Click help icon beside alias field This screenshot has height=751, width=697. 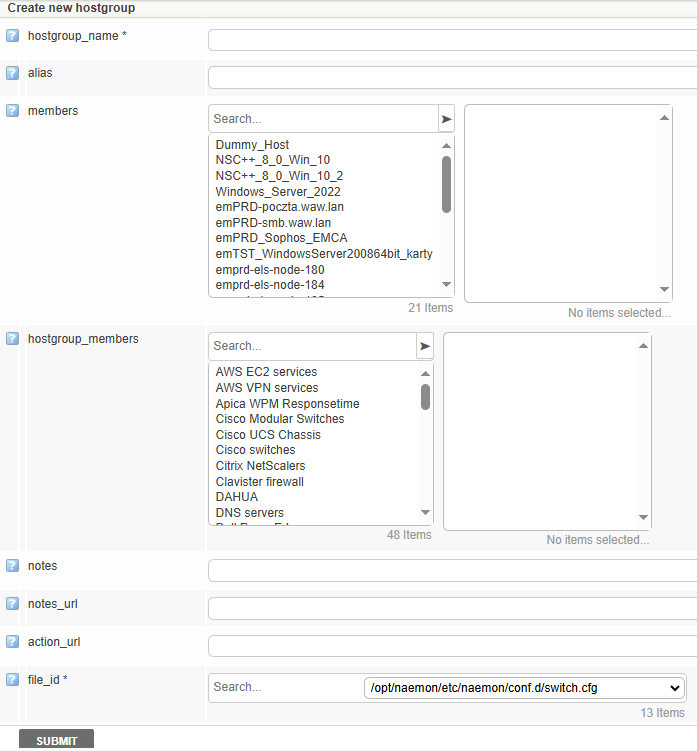pyautogui.click(x=12, y=73)
